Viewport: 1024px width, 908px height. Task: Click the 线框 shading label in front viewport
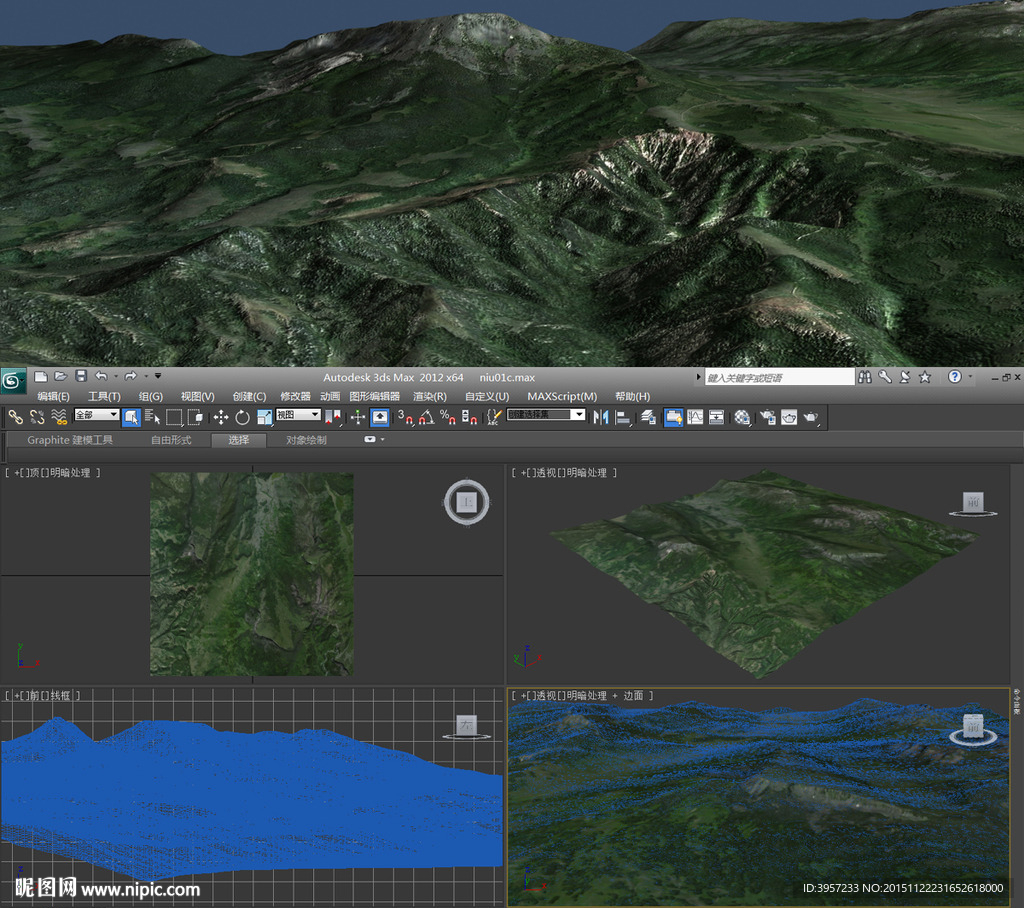click(x=60, y=696)
